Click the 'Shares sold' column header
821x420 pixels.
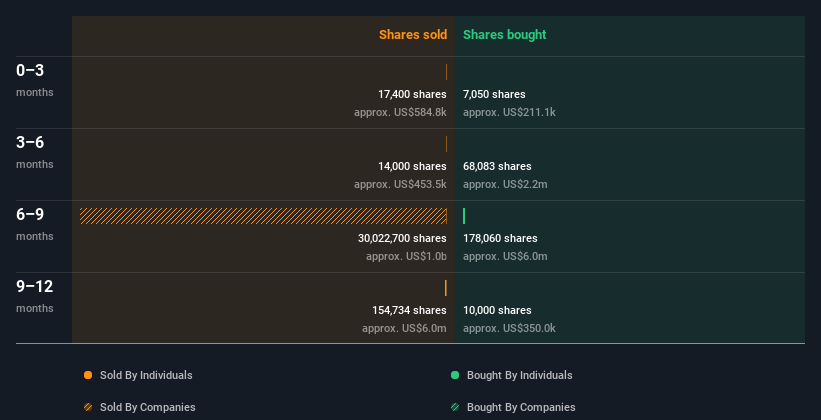pyautogui.click(x=413, y=35)
